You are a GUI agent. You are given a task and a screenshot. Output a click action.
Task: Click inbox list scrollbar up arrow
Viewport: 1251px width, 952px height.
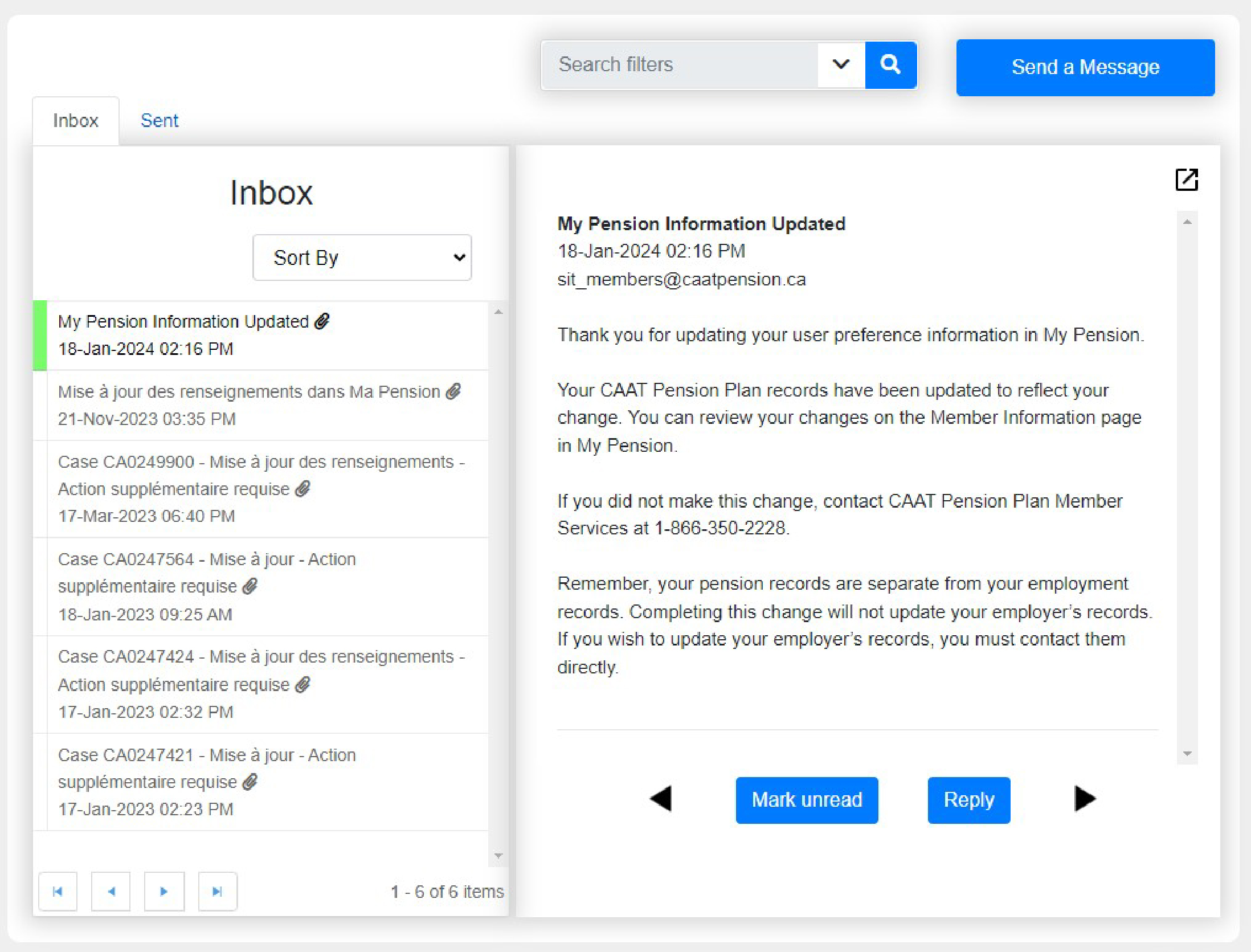point(498,312)
